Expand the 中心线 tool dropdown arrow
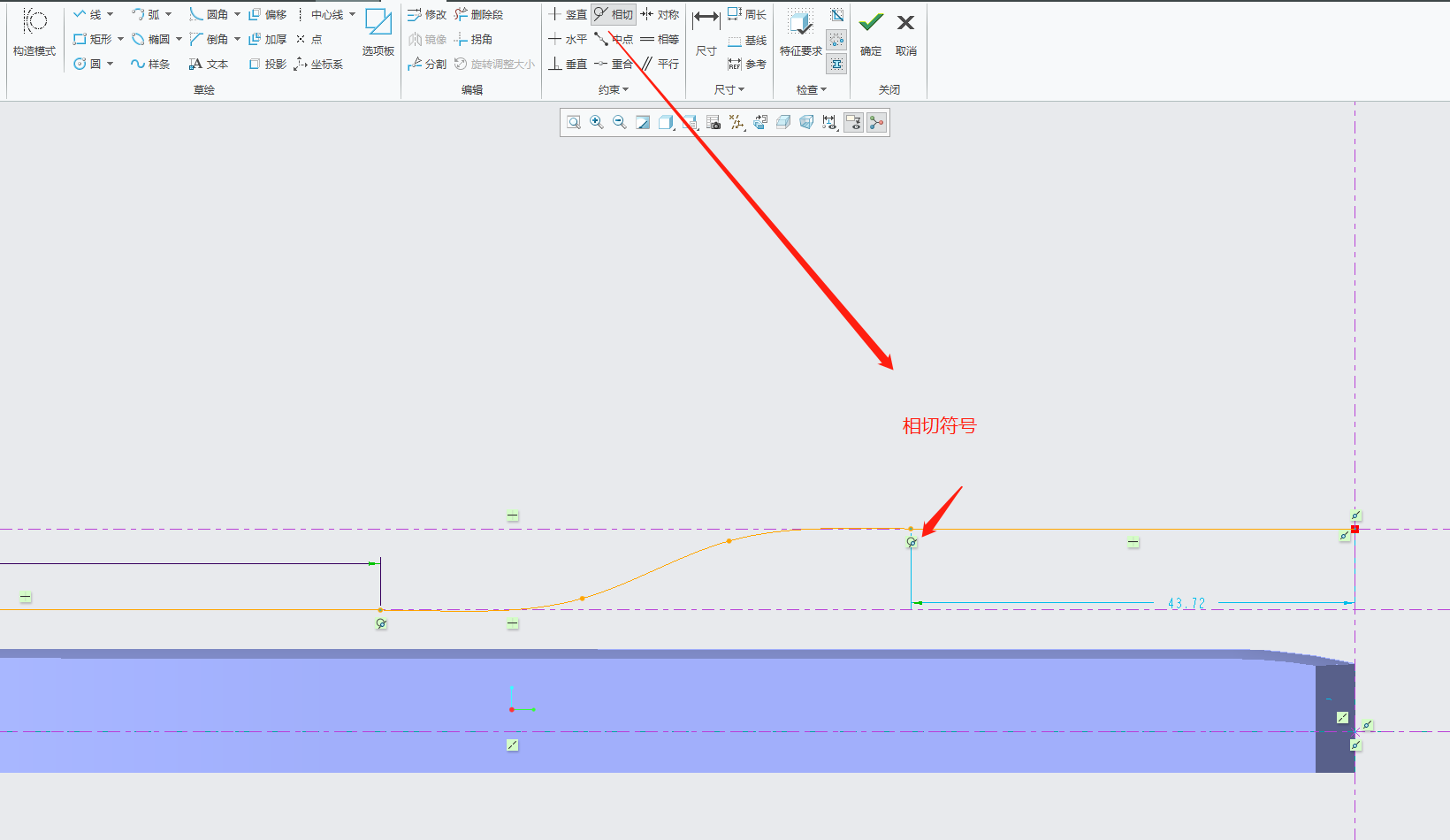The image size is (1450, 840). click(352, 15)
